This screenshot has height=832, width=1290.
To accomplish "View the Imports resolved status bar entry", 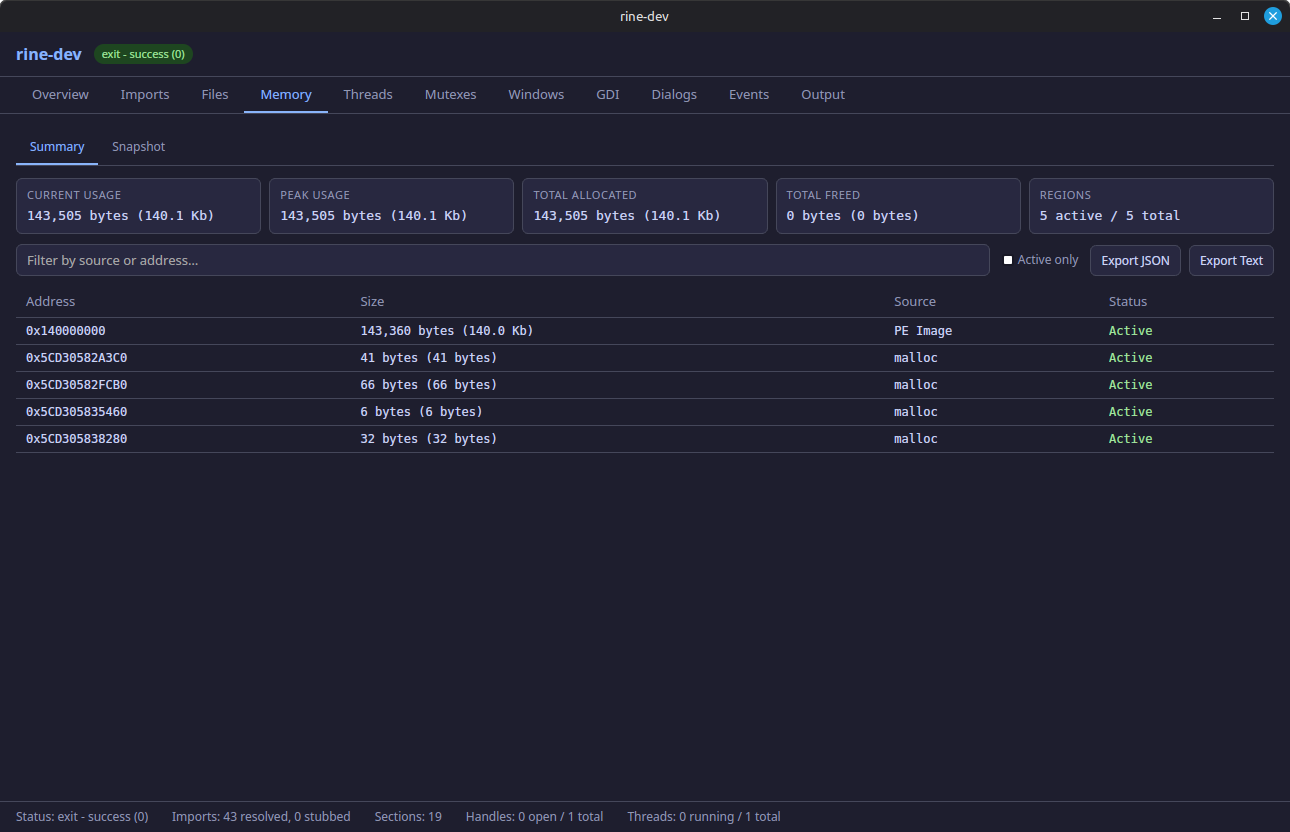I will click(x=261, y=816).
